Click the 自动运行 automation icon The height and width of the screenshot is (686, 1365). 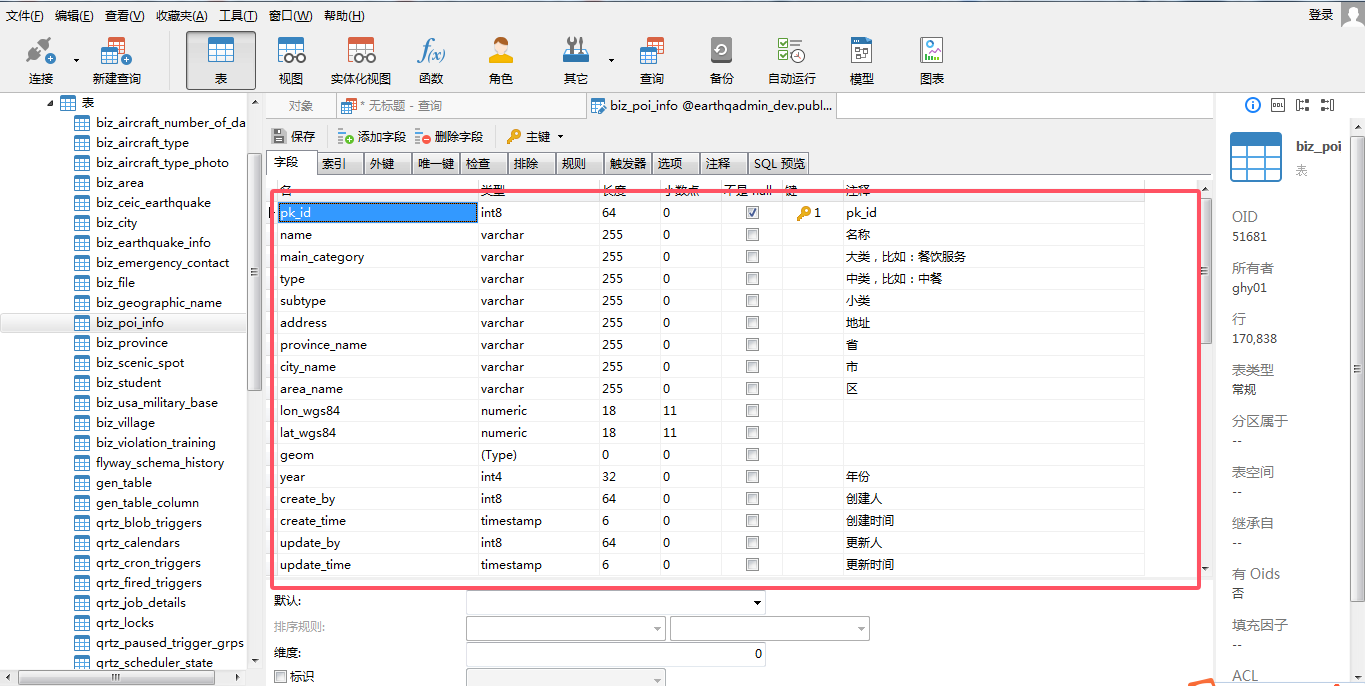(791, 60)
